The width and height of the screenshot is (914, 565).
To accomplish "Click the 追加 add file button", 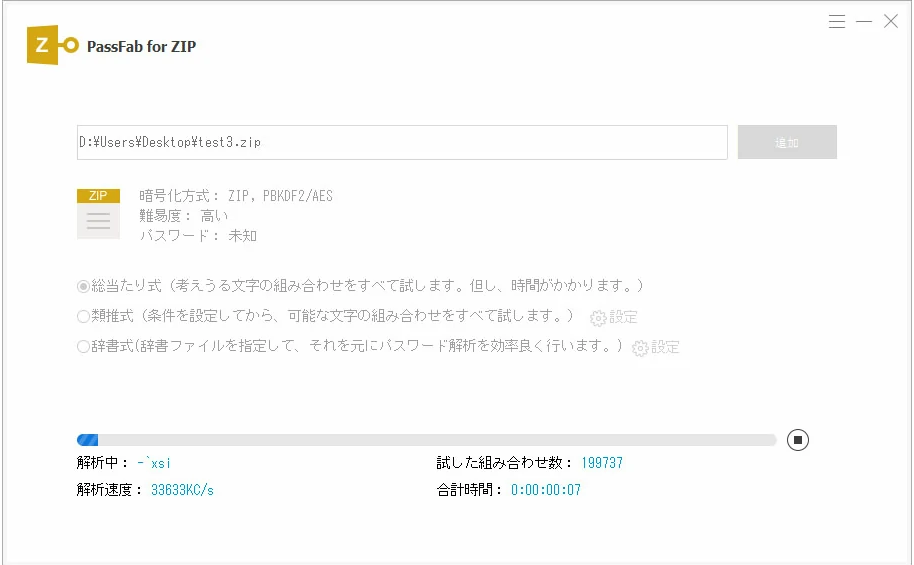I will [787, 142].
